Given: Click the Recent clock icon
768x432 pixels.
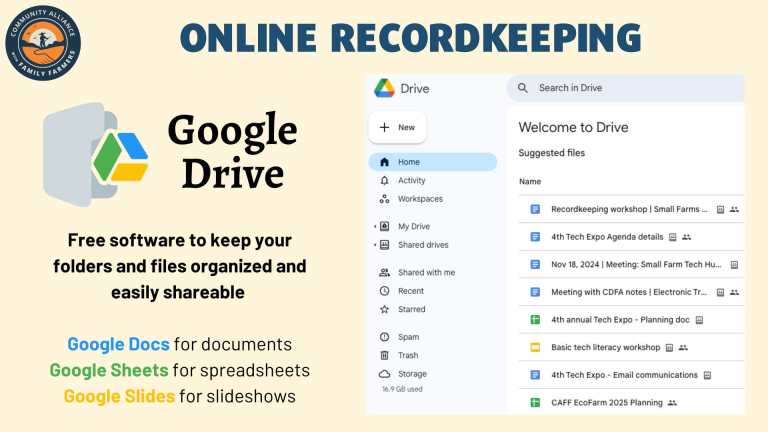Looking at the screenshot, I should (385, 291).
